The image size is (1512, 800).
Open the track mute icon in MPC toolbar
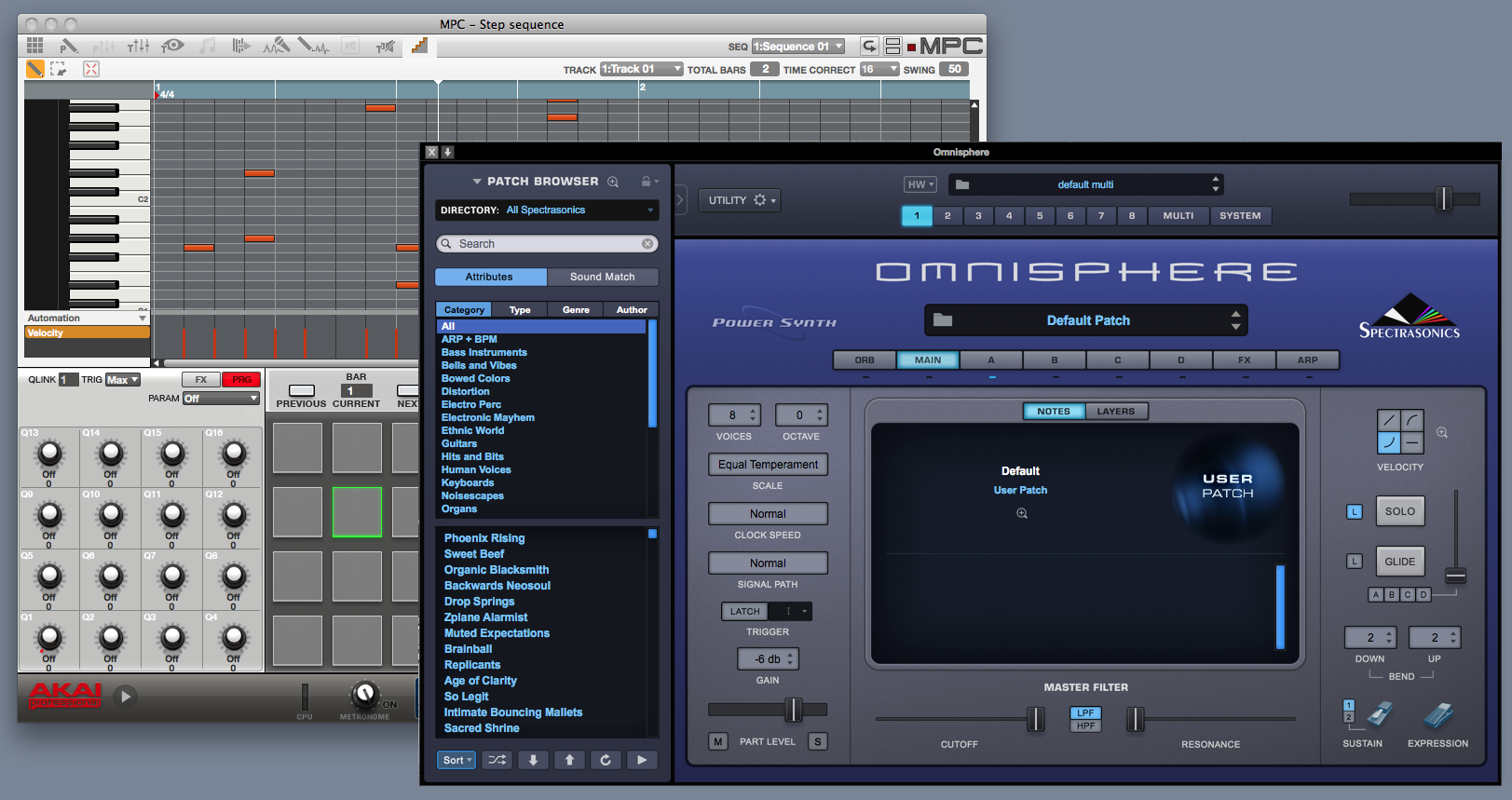[386, 46]
